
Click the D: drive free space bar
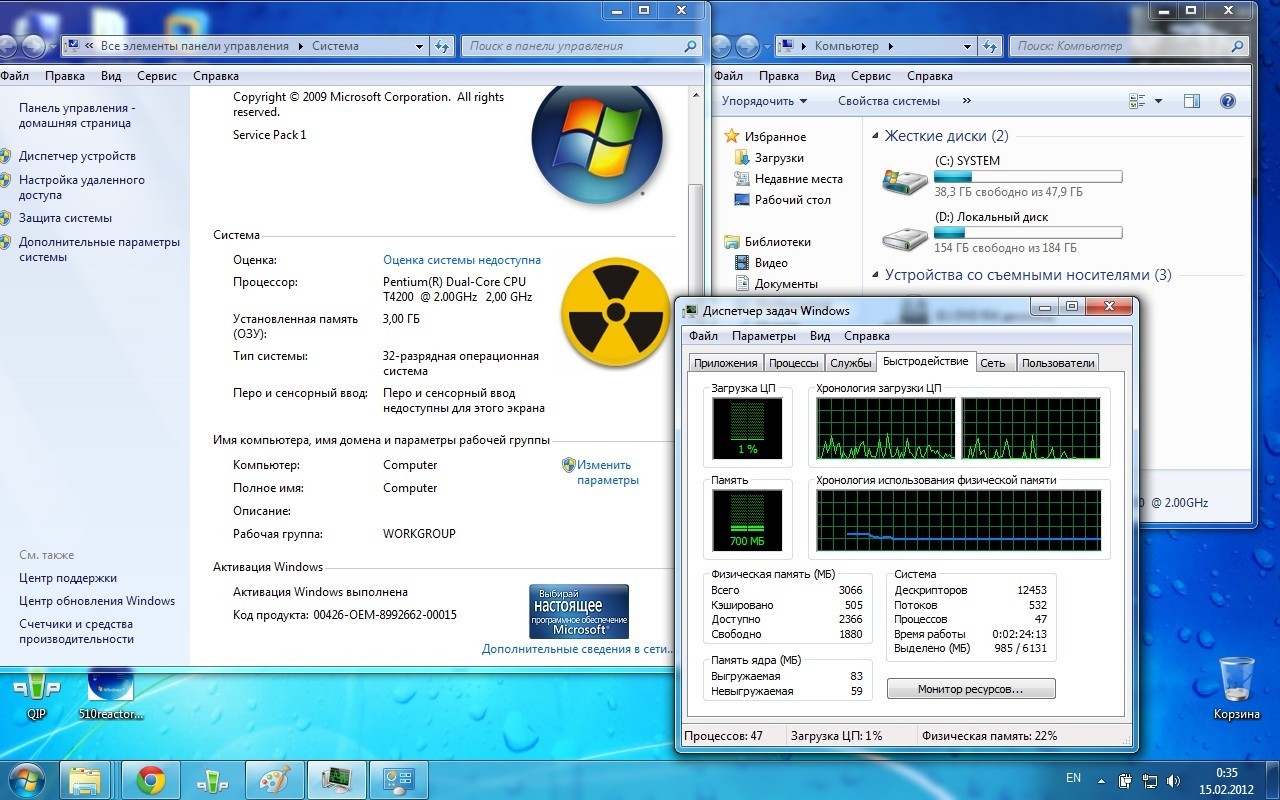[1028, 232]
